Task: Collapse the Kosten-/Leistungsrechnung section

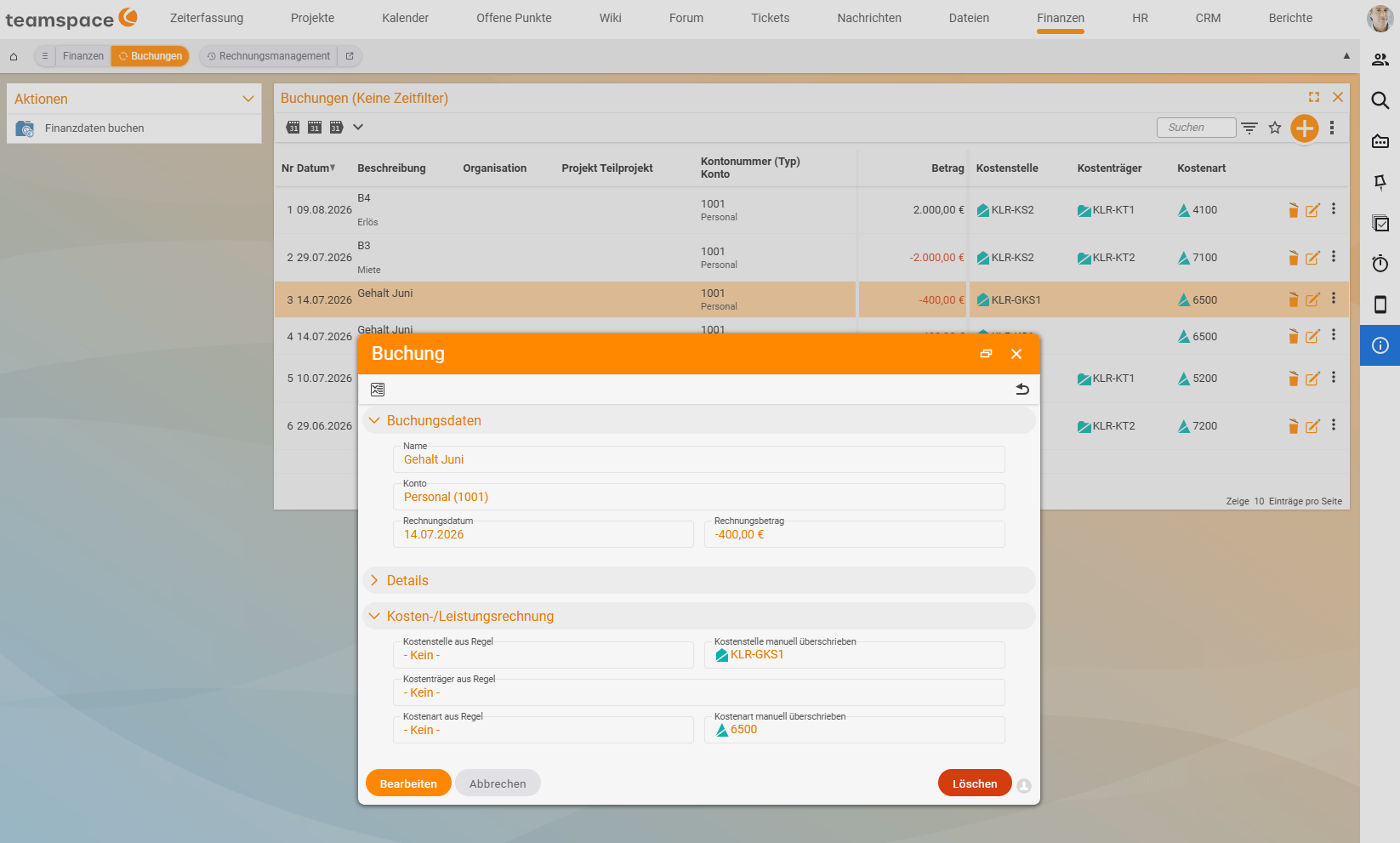Action: (374, 616)
